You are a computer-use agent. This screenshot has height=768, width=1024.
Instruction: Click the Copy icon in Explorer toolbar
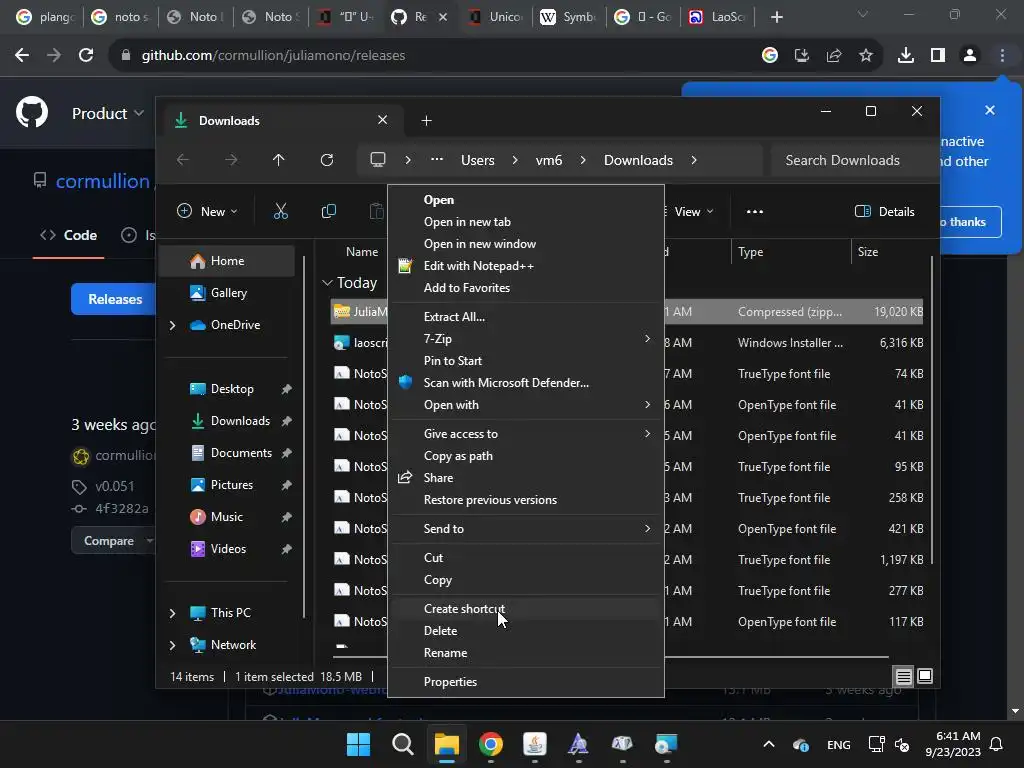pos(328,211)
